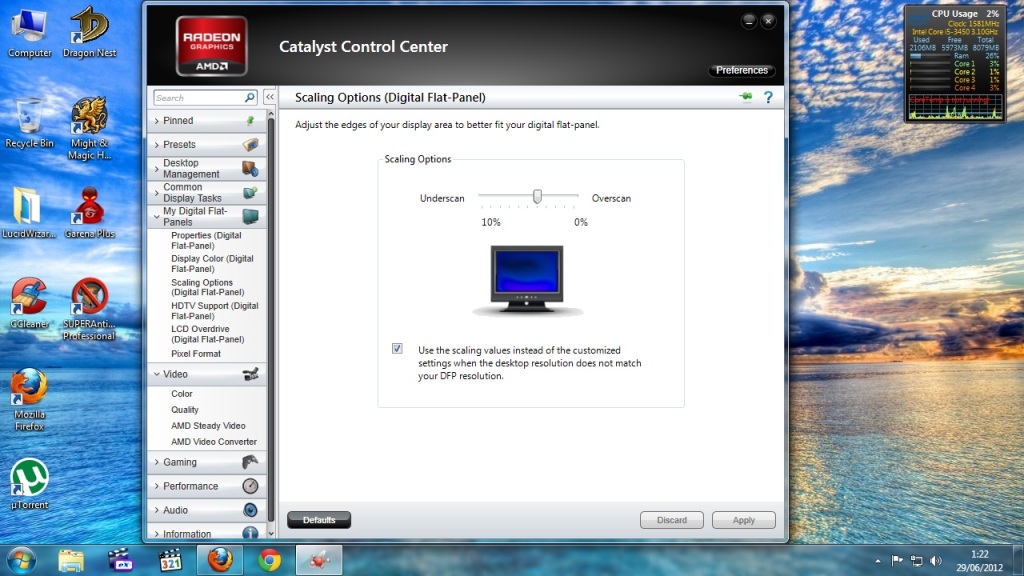Switch to Firefox in the taskbar
The width and height of the screenshot is (1024, 576).
(220, 560)
